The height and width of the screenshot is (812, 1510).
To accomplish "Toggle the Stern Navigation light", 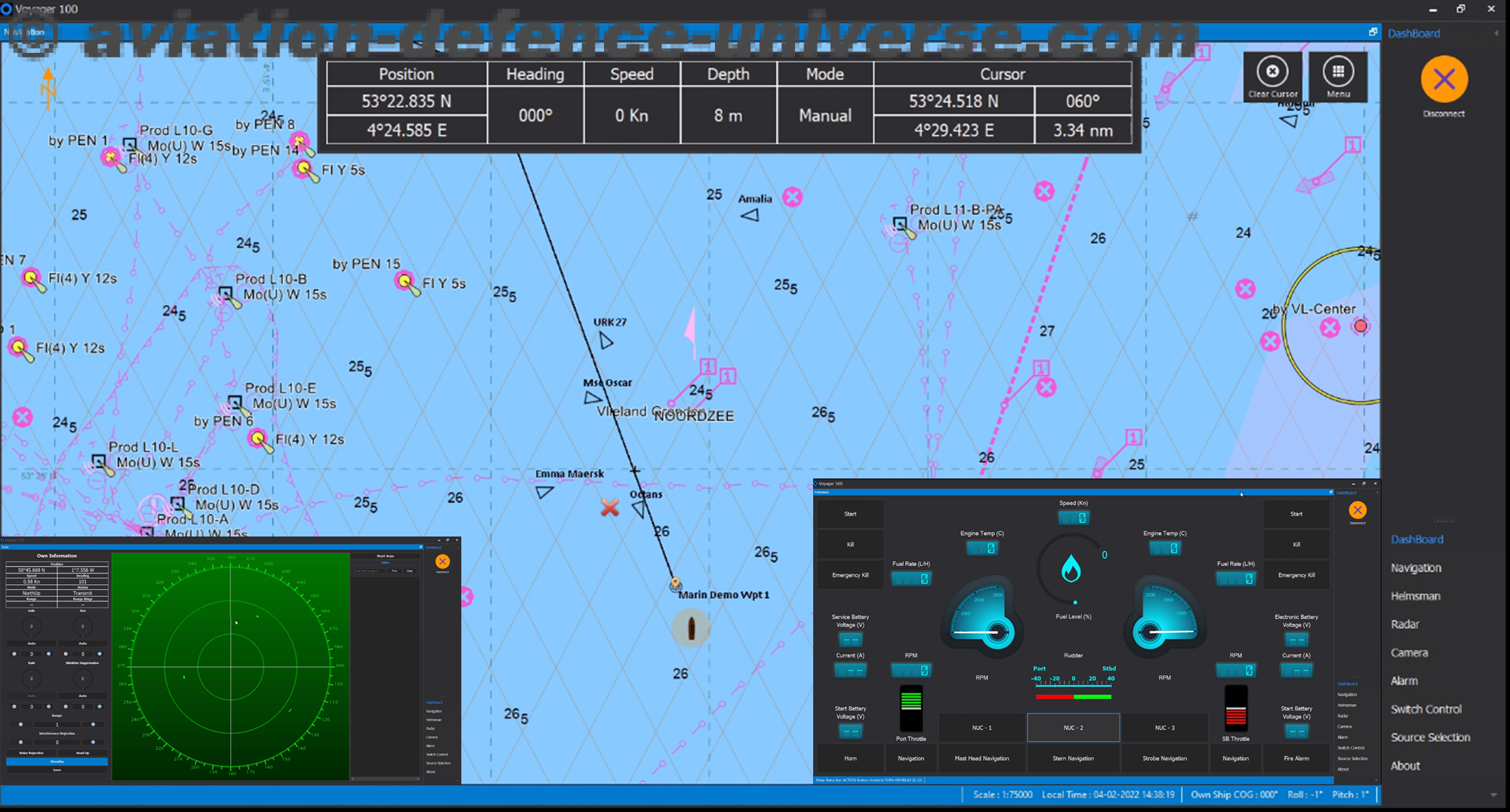I will pyautogui.click(x=1073, y=758).
